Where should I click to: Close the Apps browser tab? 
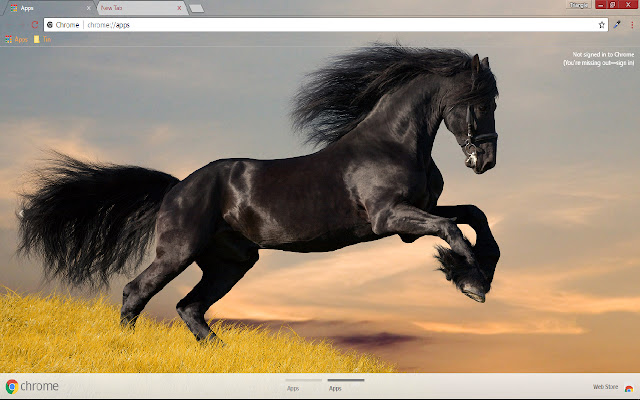click(x=89, y=8)
